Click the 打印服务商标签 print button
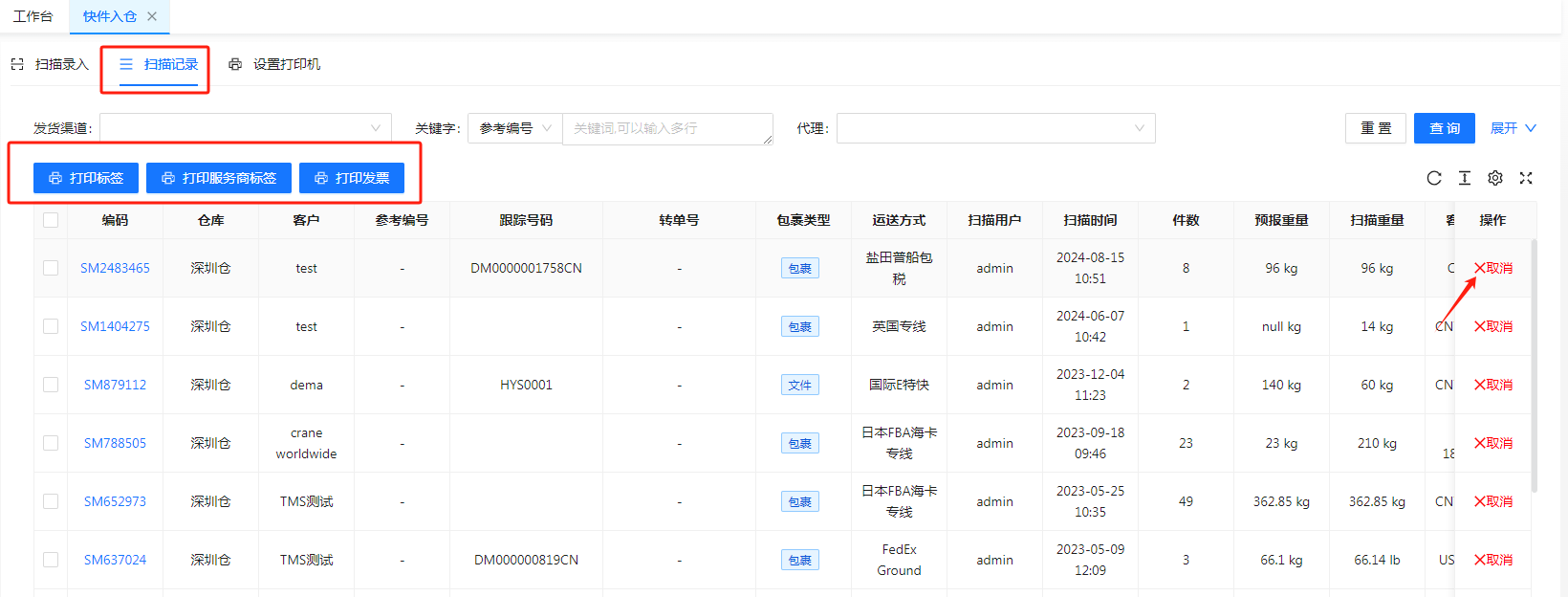This screenshot has height=597, width=1568. coord(219,178)
